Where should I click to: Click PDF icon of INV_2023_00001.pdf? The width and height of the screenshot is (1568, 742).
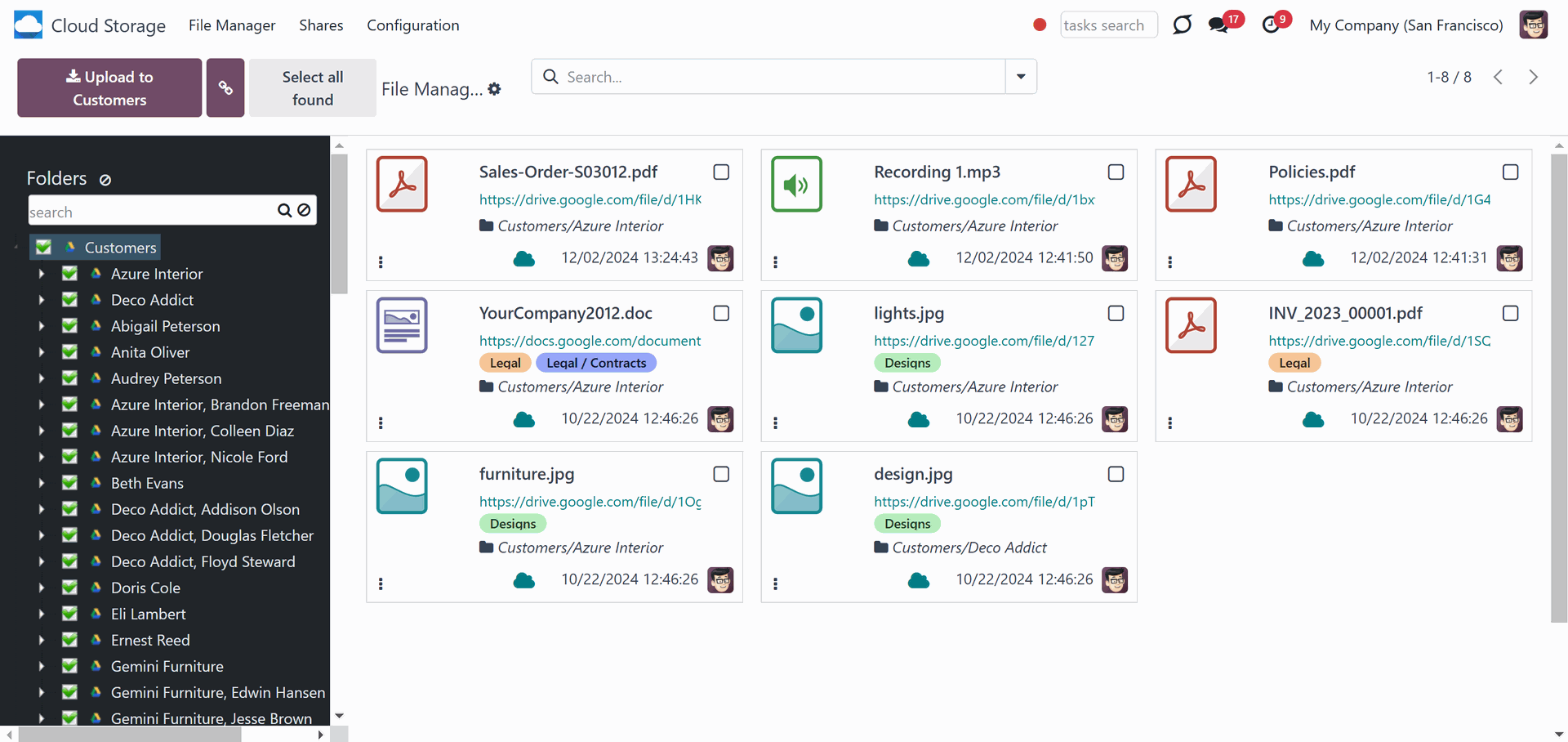click(x=1191, y=325)
